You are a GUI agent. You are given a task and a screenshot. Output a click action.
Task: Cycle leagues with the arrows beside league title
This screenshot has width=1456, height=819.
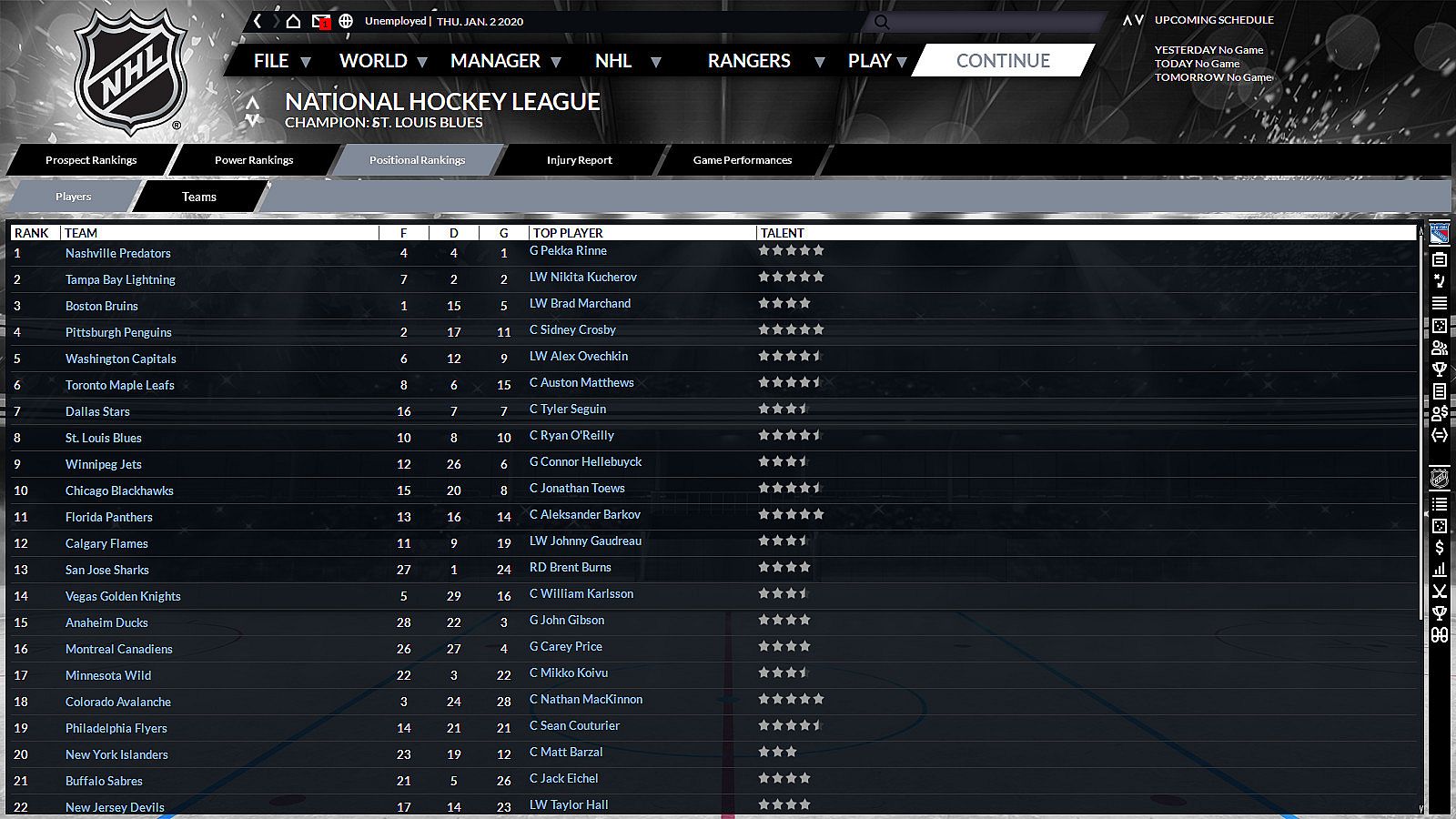(252, 111)
